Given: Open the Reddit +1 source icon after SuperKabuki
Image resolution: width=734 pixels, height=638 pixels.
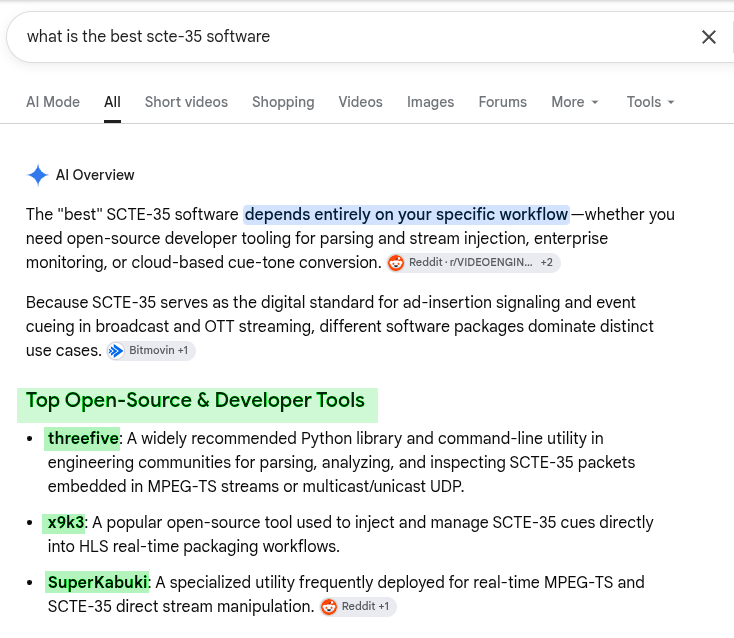Looking at the screenshot, I should click(329, 607).
